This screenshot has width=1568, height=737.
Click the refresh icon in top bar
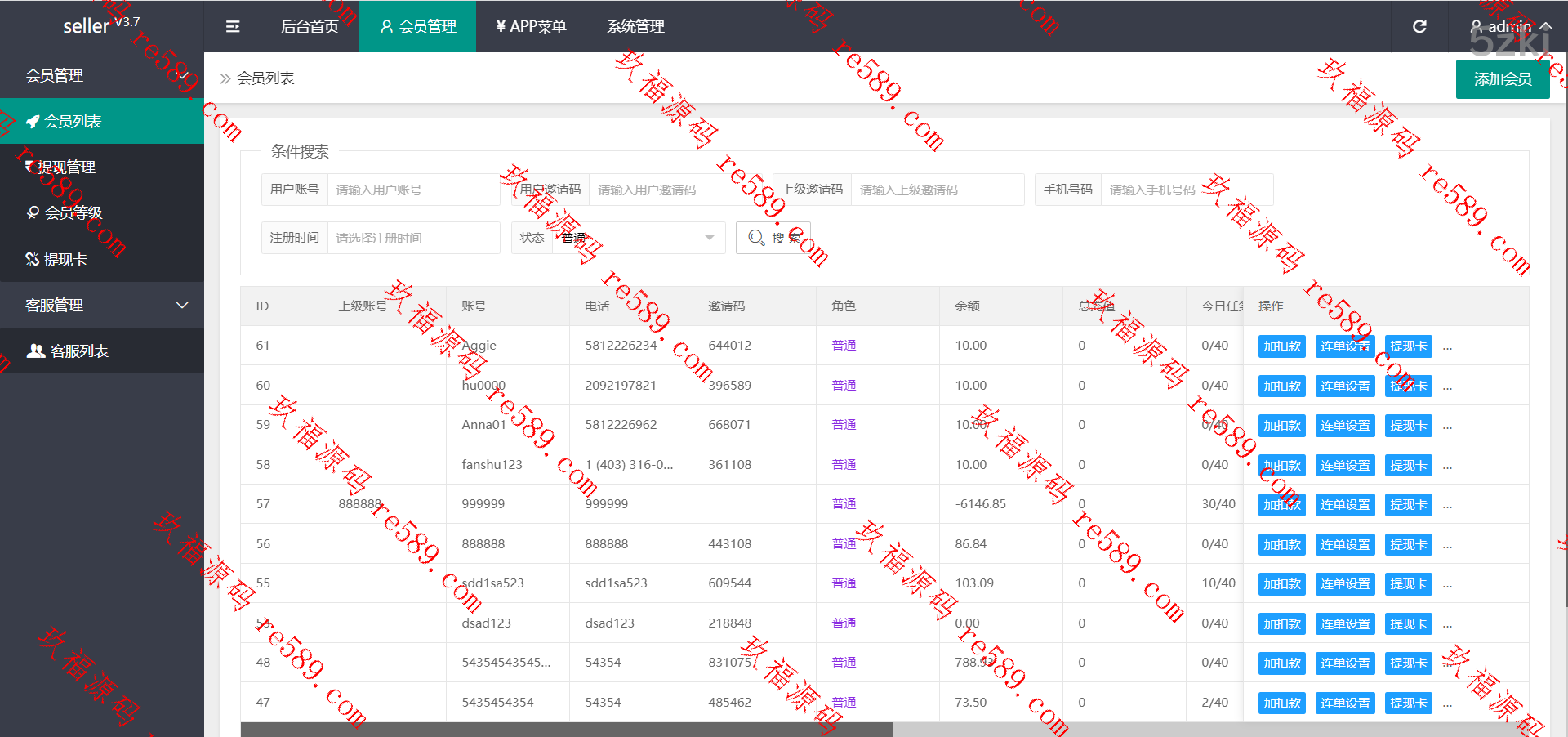(1419, 27)
